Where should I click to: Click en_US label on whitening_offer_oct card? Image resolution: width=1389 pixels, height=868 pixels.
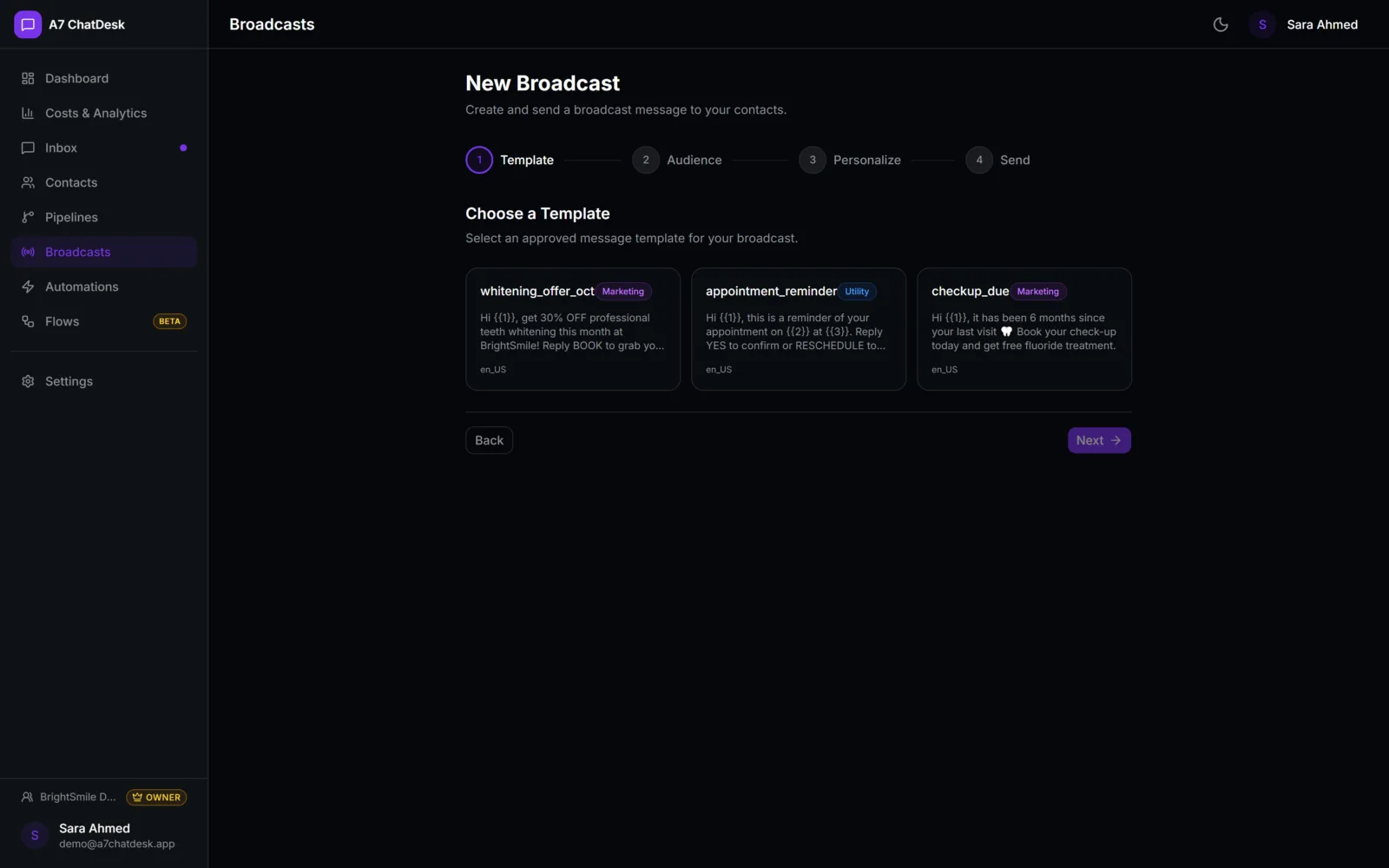click(x=493, y=370)
